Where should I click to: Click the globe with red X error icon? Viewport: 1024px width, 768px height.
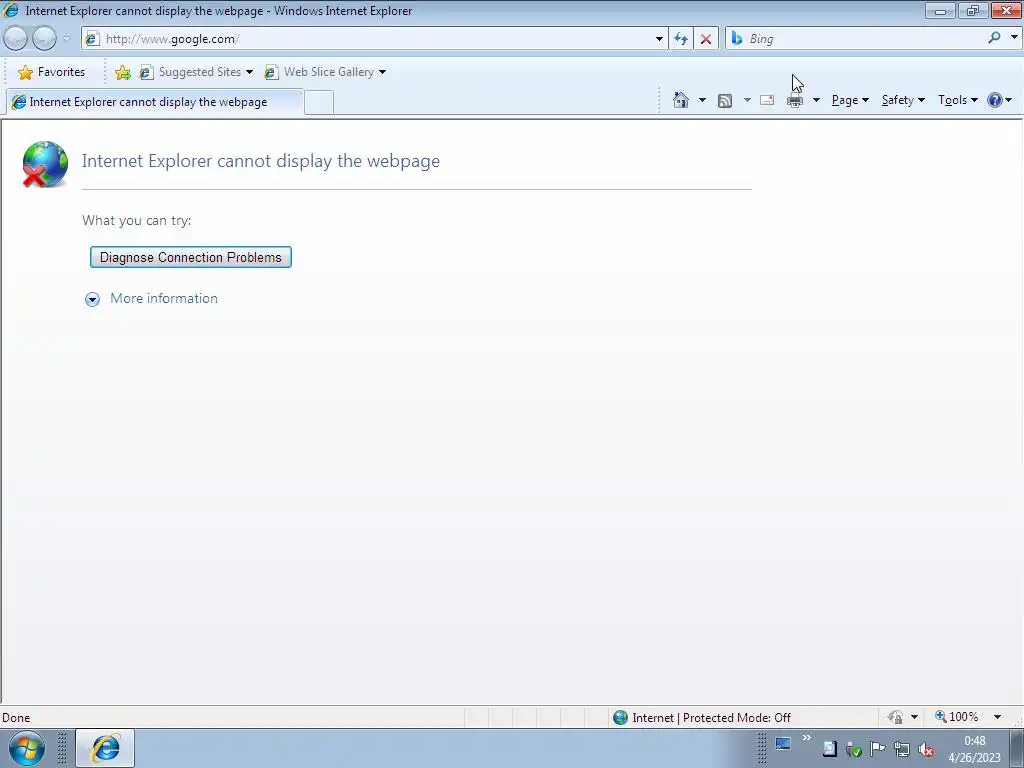[44, 164]
